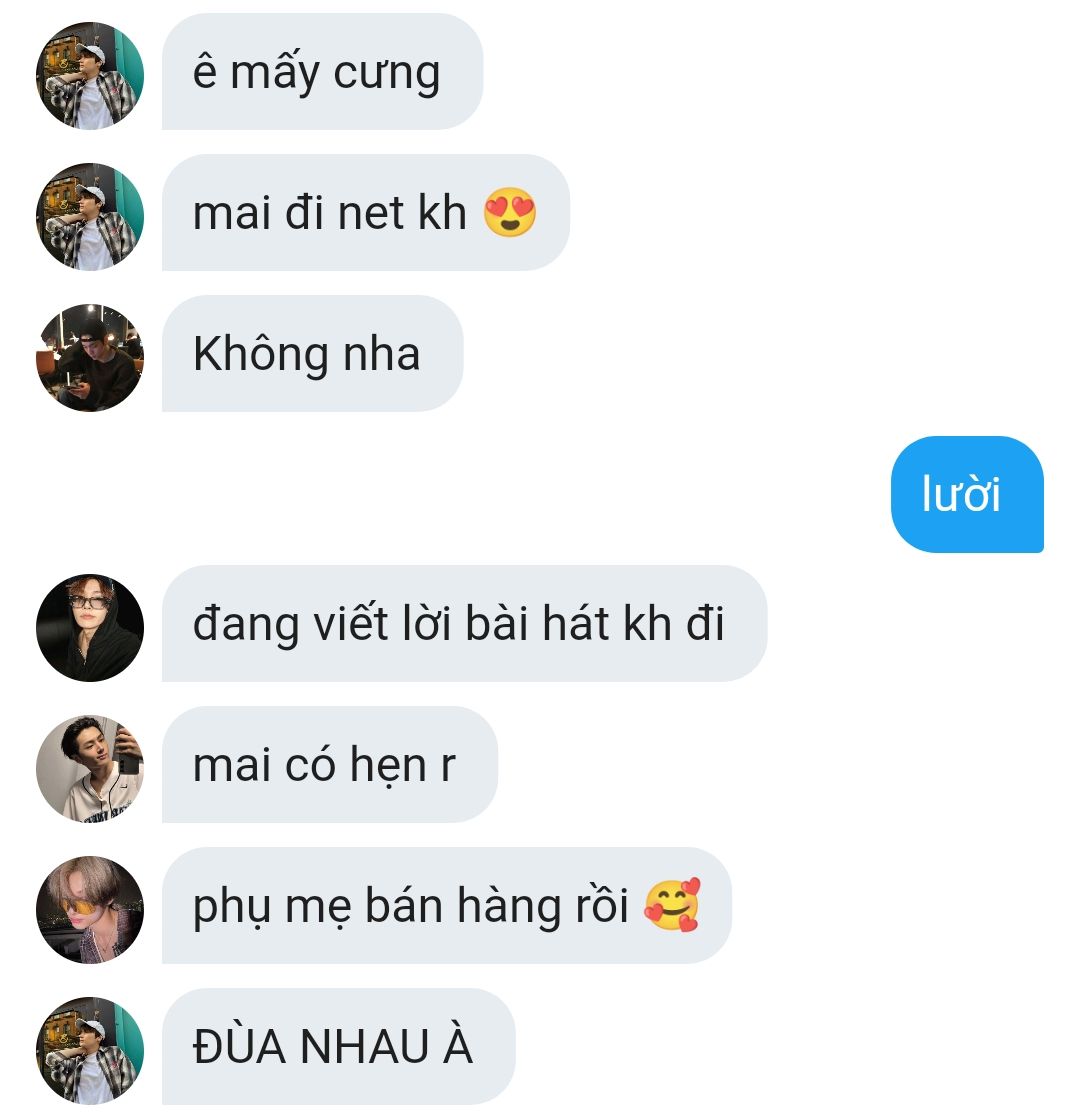The height and width of the screenshot is (1114, 1080).
Task: View profile of sender with glasses and black hoodie
Action: pyautogui.click(x=90, y=627)
